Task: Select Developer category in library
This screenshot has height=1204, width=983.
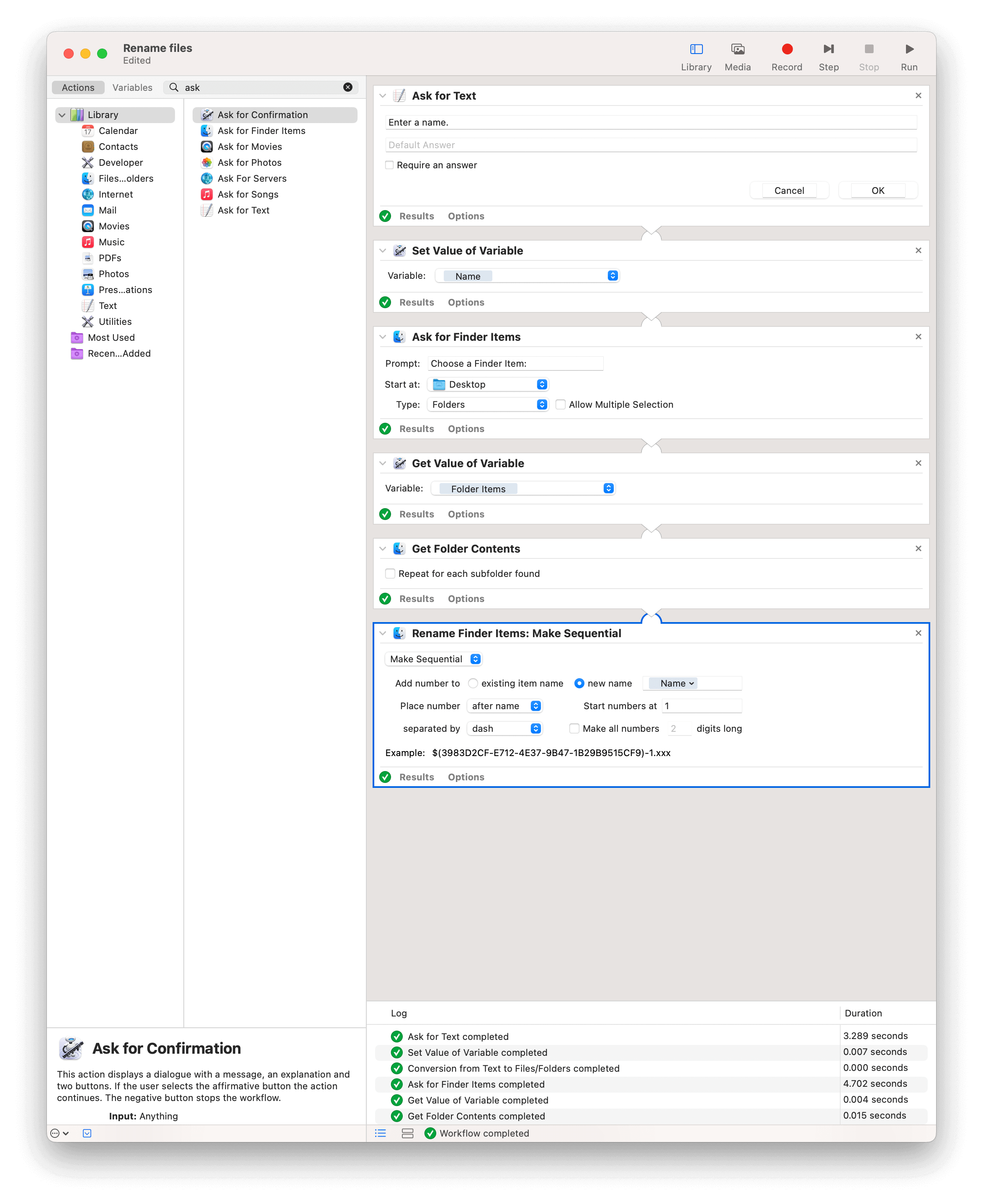Action: click(x=120, y=162)
